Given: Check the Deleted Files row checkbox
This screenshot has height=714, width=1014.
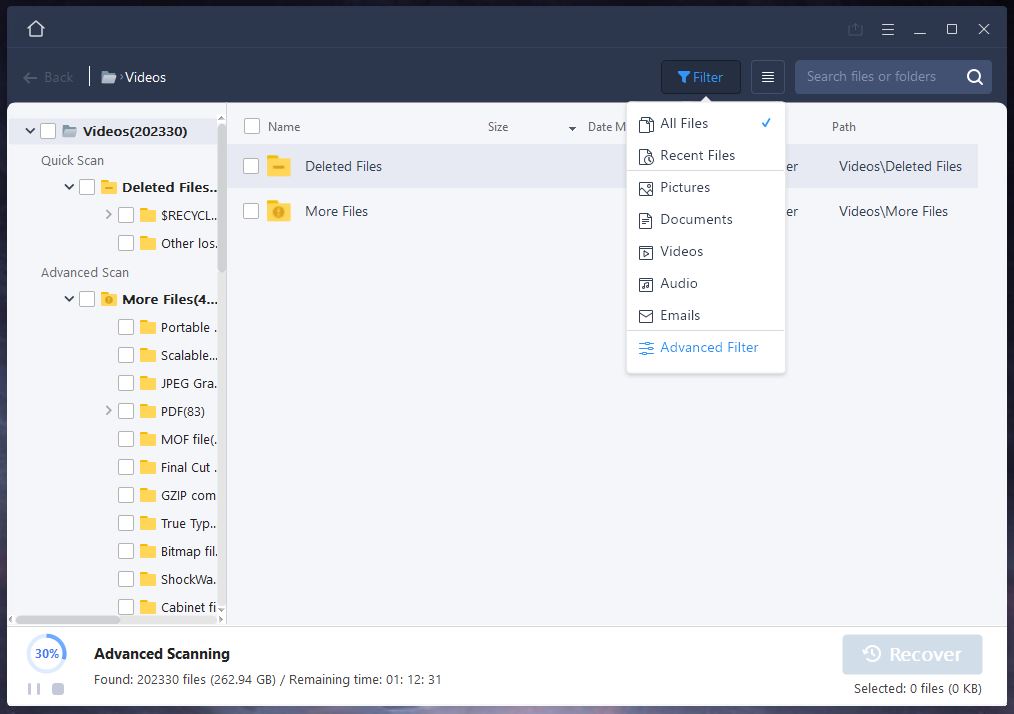Looking at the screenshot, I should pos(251,166).
